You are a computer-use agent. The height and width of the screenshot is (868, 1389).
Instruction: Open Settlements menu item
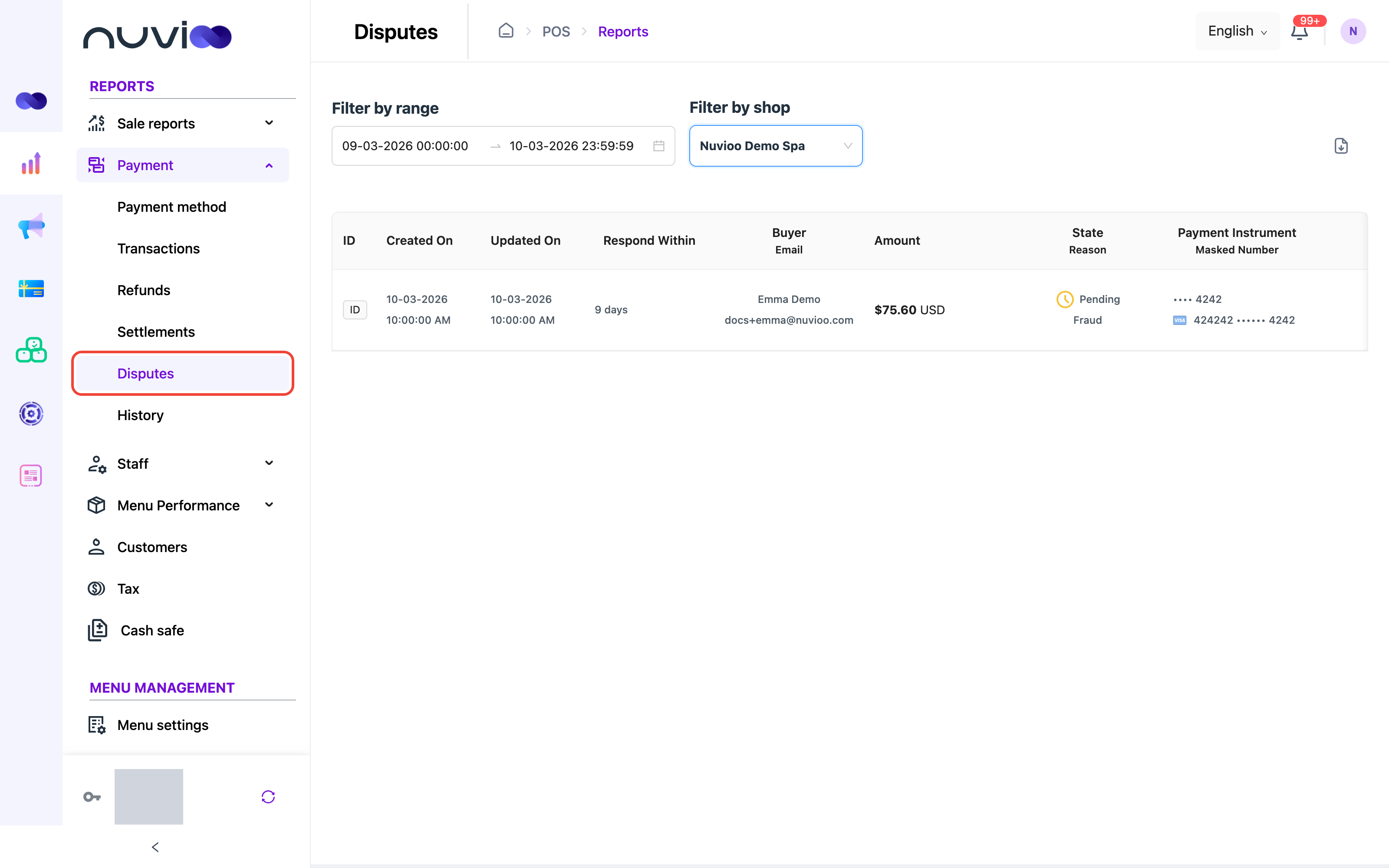pos(155,332)
